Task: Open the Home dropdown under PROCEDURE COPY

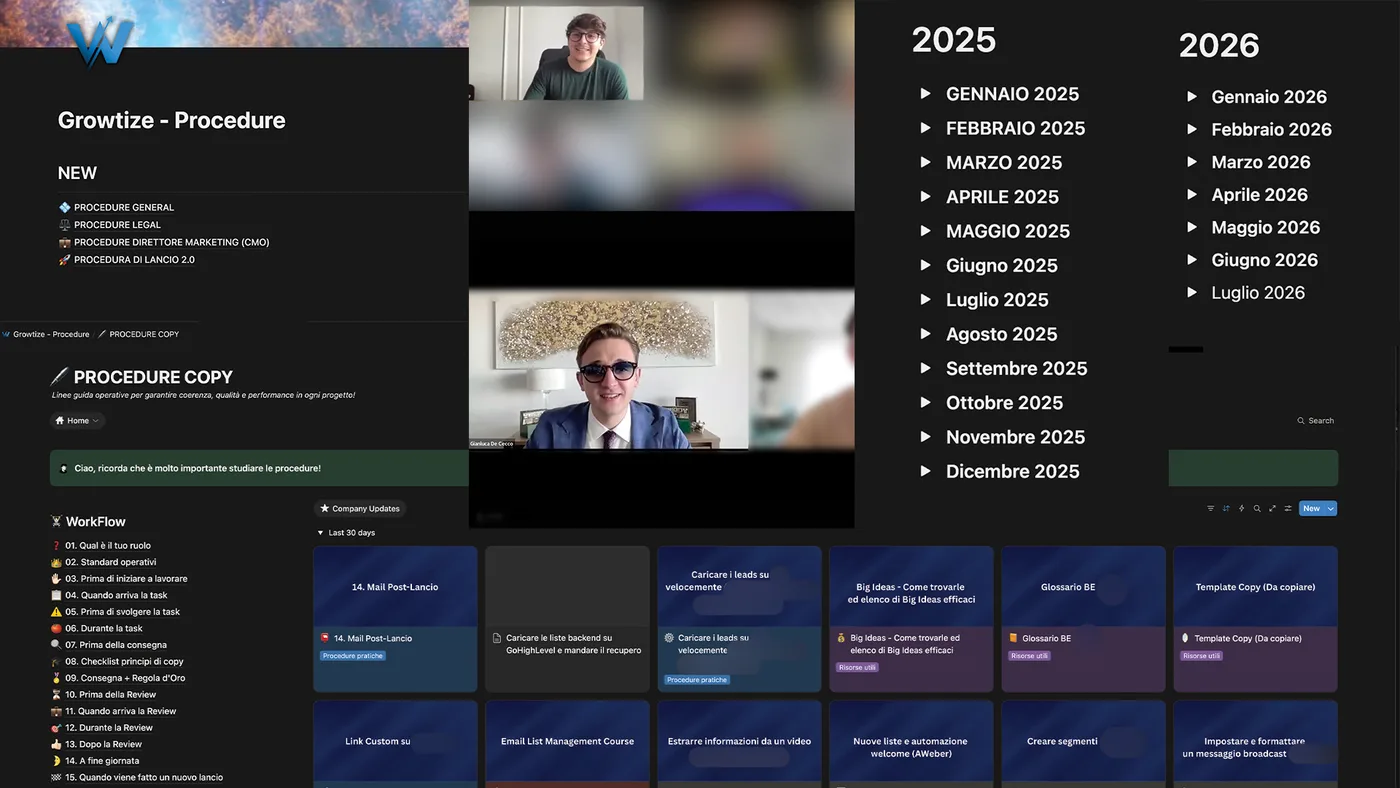Action: [78, 421]
